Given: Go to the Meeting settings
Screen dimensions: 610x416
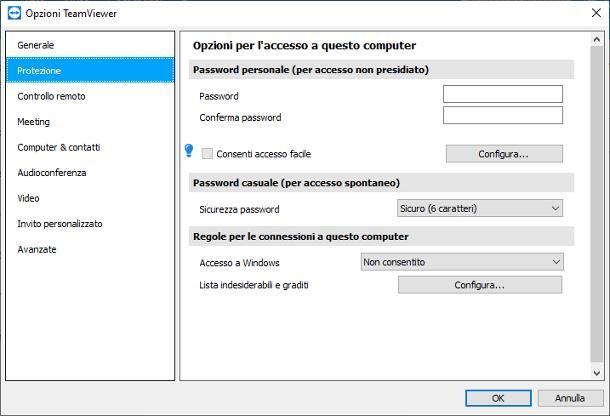Looking at the screenshot, I should 33,122.
